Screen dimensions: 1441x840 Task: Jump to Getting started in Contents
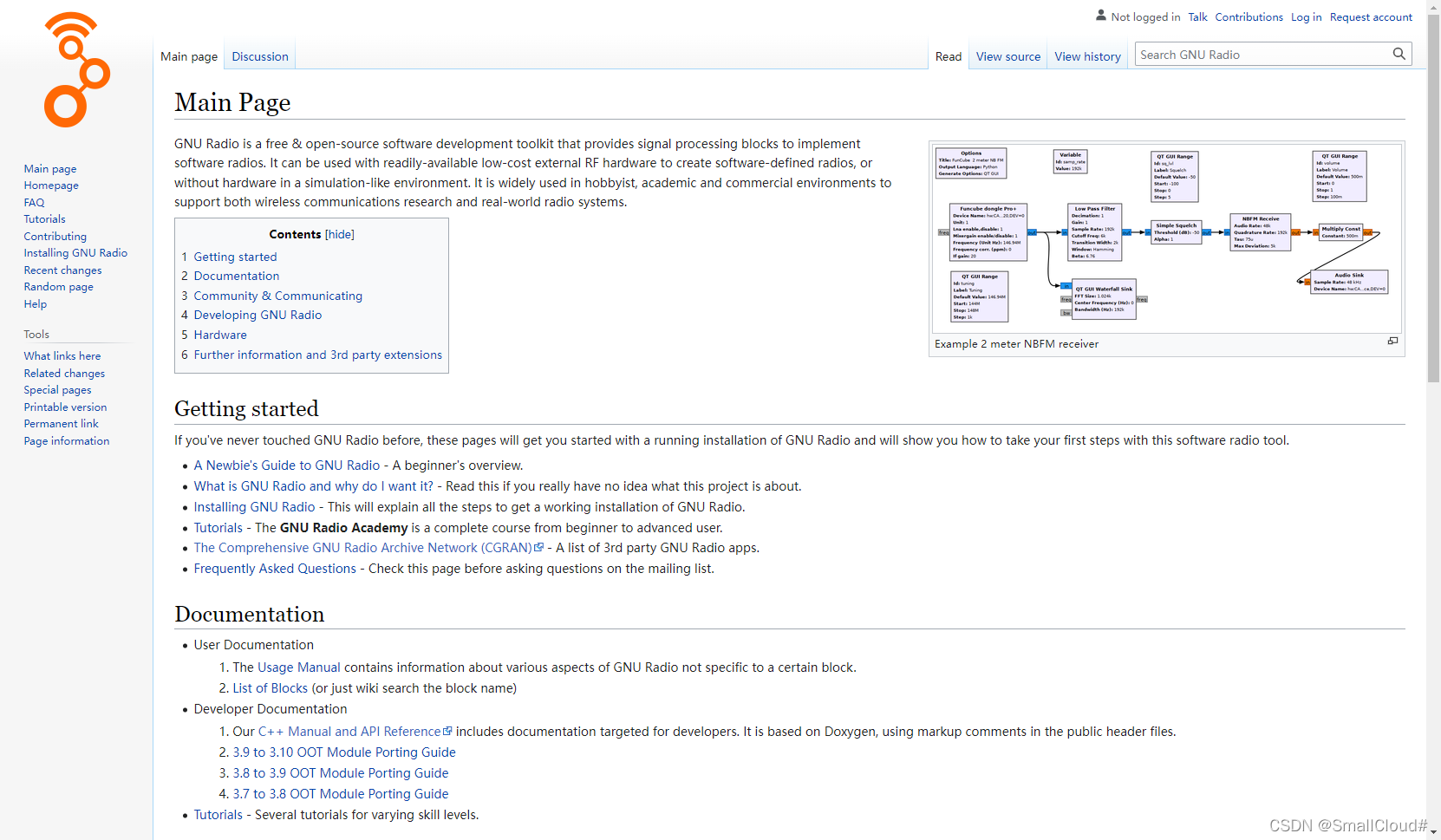tap(235, 257)
